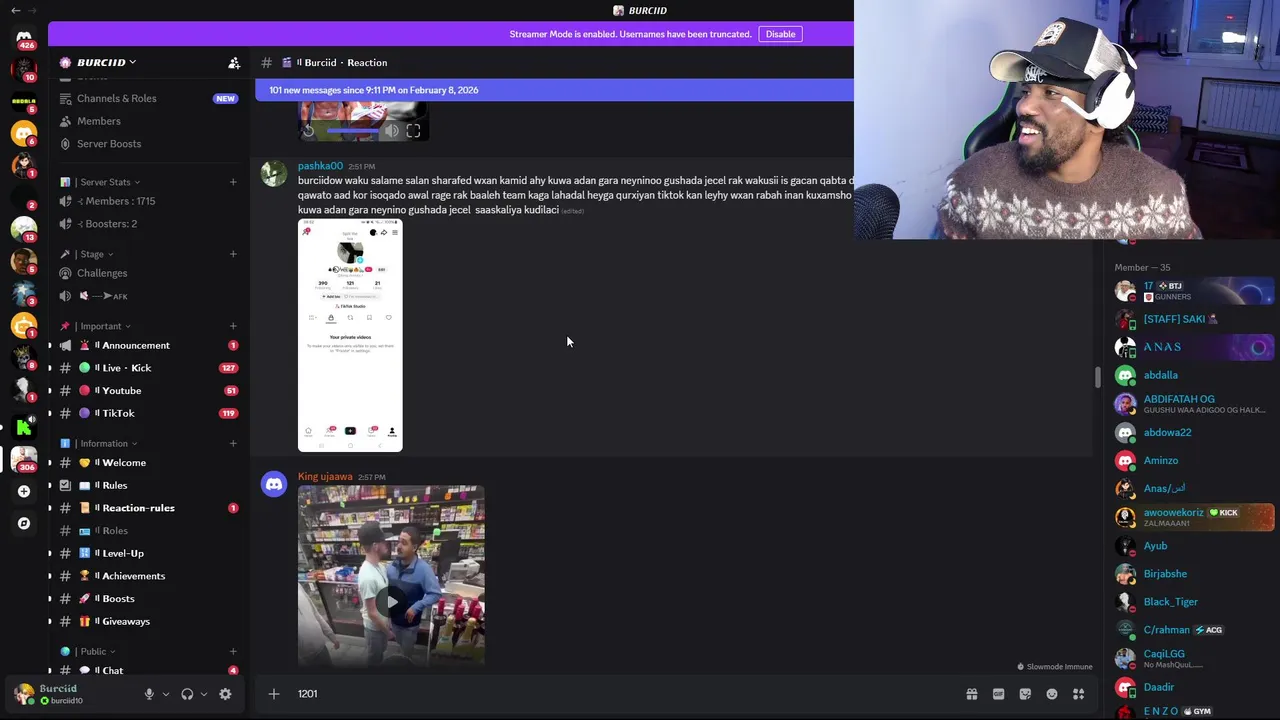Click the plus attachment button in message bar
1280x720 pixels.
pos(273,694)
